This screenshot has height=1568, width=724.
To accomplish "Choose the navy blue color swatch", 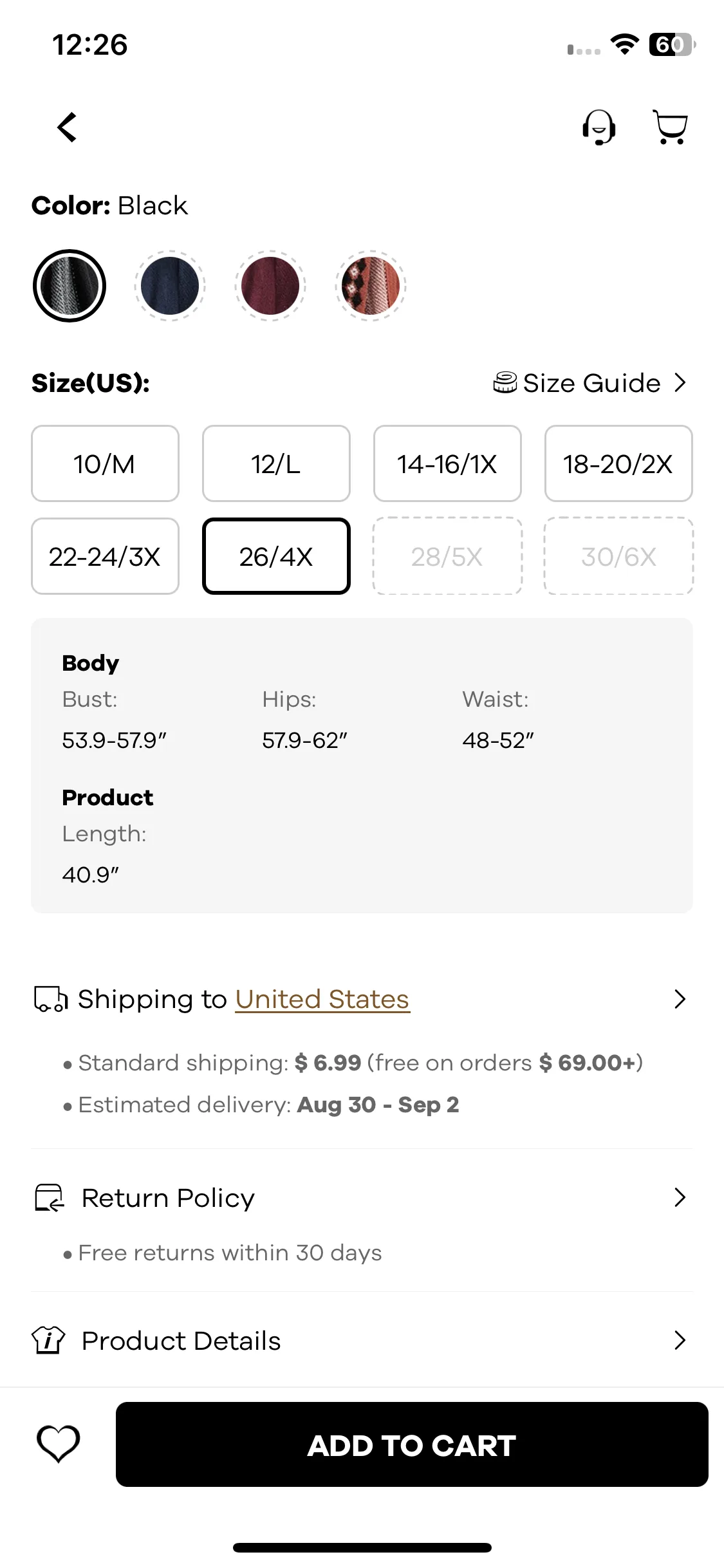I will tap(170, 286).
